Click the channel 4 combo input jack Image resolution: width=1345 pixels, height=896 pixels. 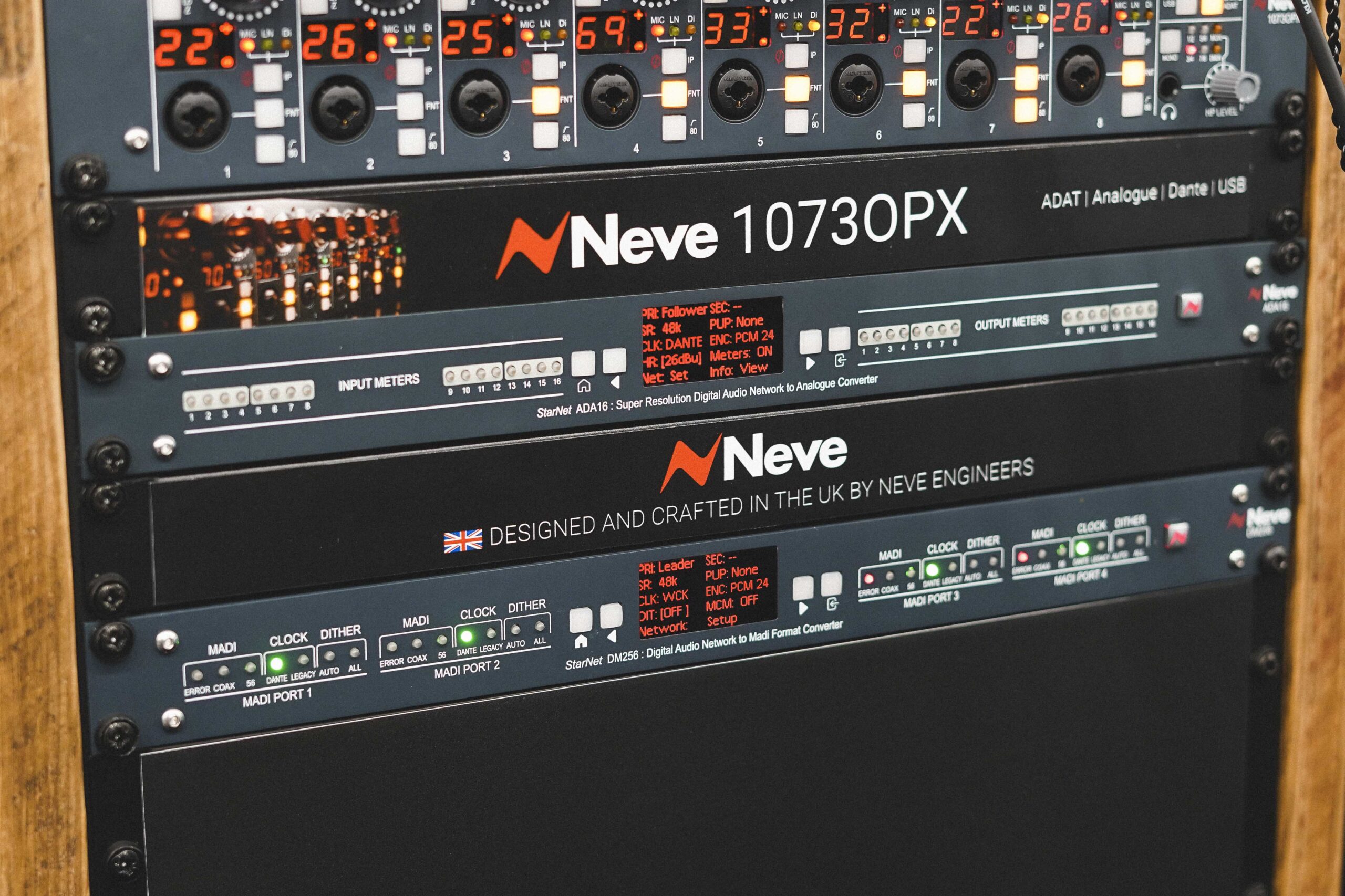pyautogui.click(x=610, y=96)
